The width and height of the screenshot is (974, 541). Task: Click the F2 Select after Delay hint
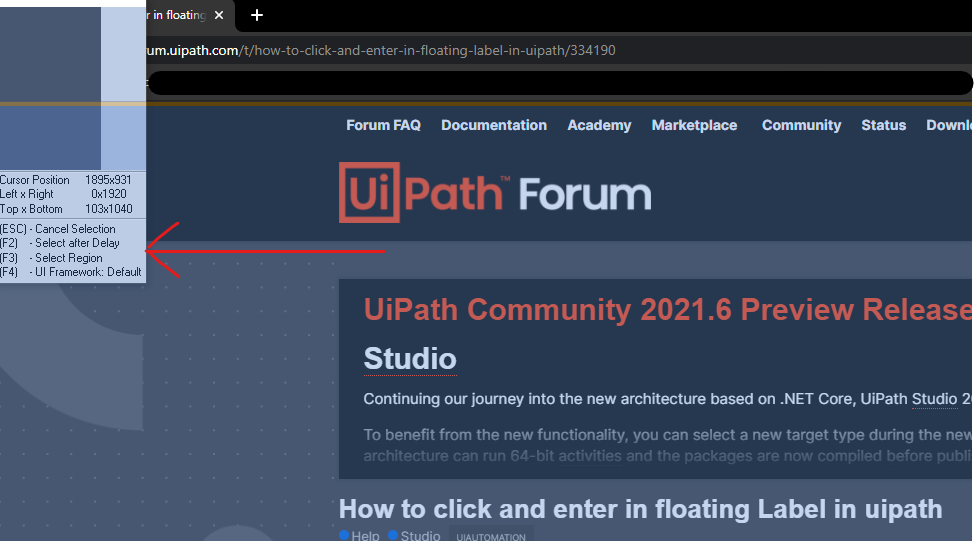pyautogui.click(x=60, y=243)
